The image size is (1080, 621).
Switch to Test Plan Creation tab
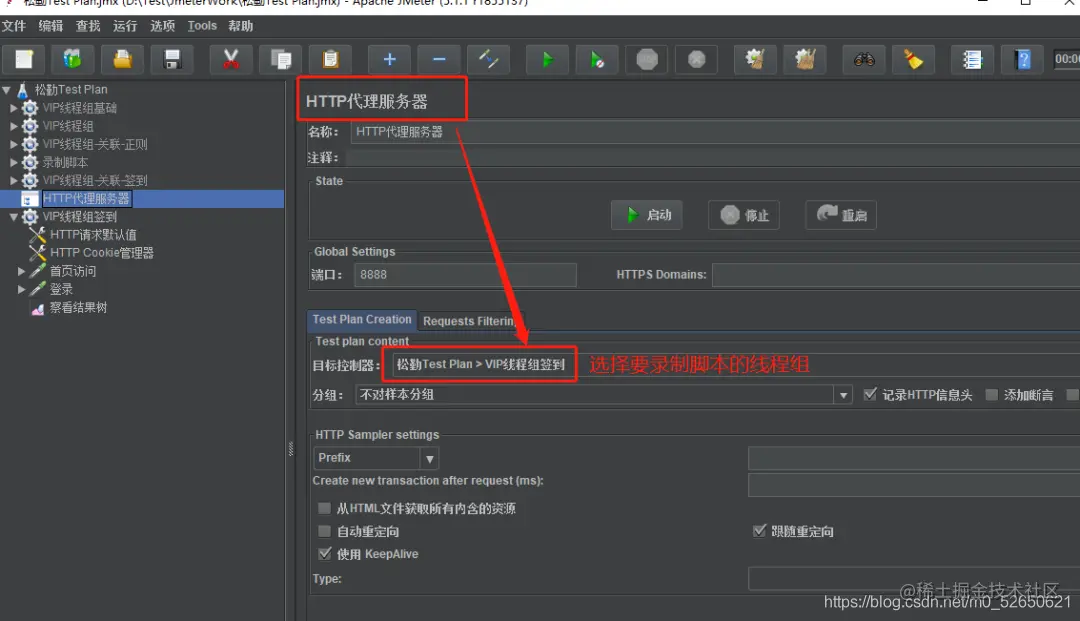point(362,319)
